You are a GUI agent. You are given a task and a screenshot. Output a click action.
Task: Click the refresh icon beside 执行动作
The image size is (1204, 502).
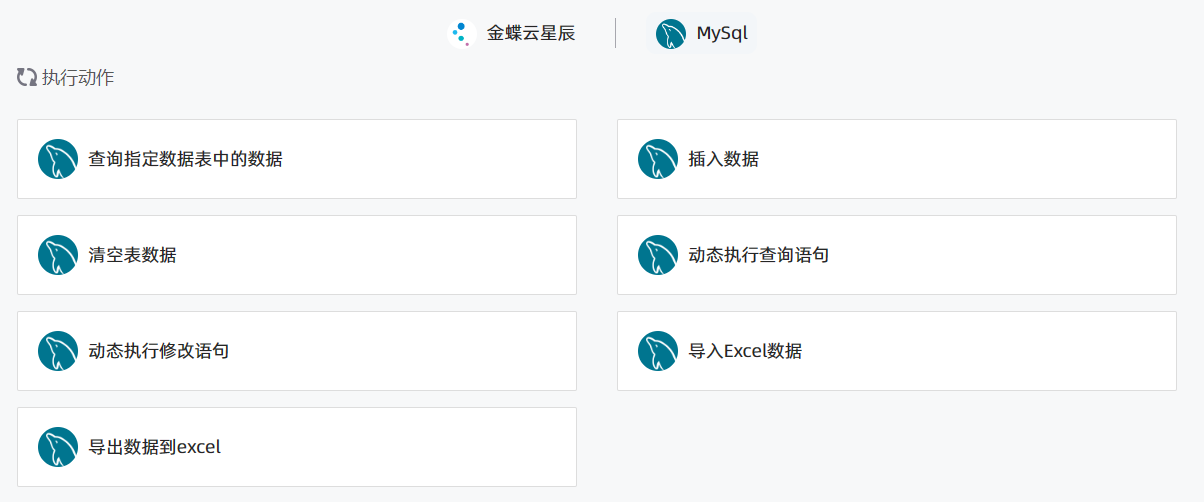coord(27,77)
